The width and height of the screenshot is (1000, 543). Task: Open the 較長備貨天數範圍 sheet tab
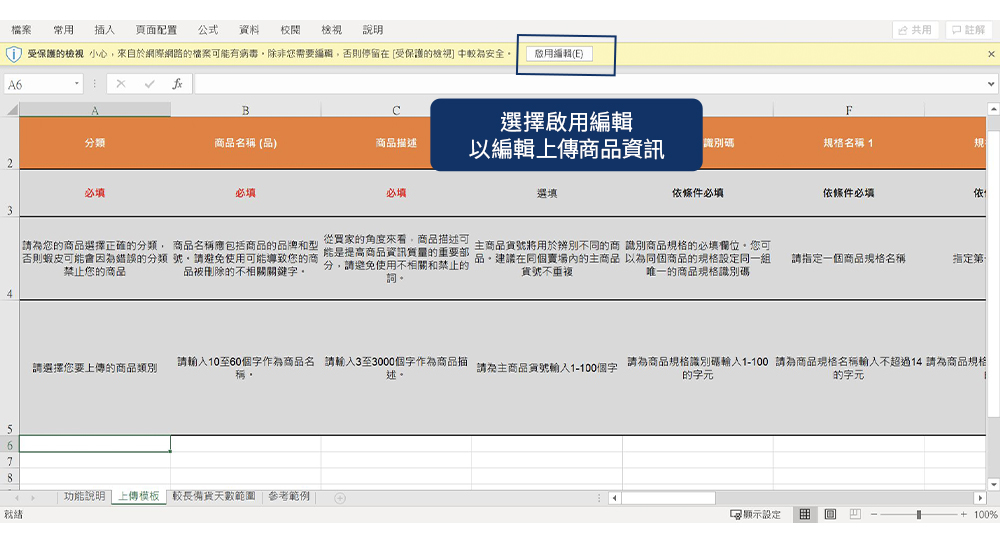tap(214, 496)
